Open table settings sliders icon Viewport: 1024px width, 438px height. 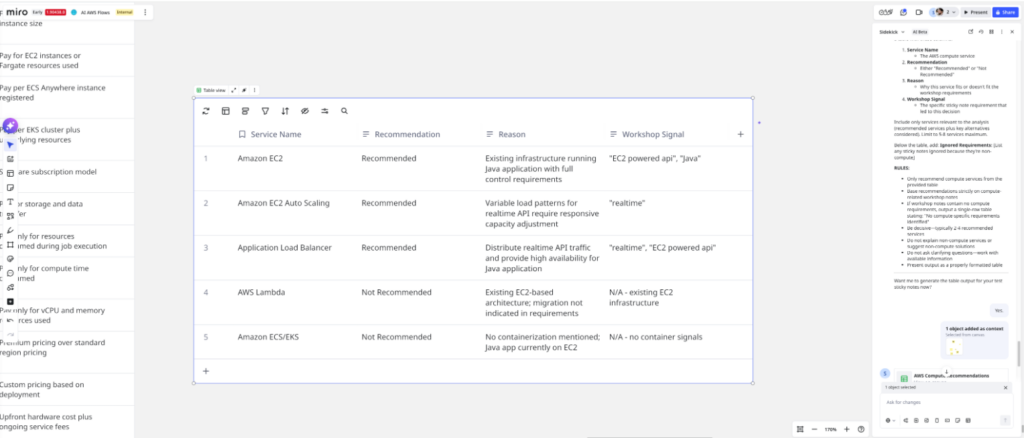point(325,111)
